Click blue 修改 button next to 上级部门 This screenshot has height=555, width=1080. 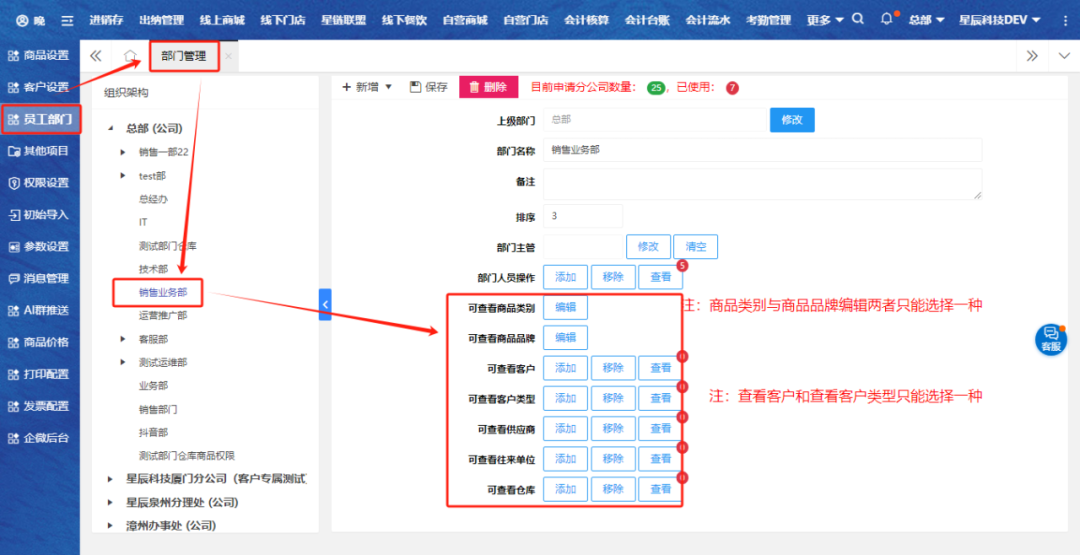(791, 119)
